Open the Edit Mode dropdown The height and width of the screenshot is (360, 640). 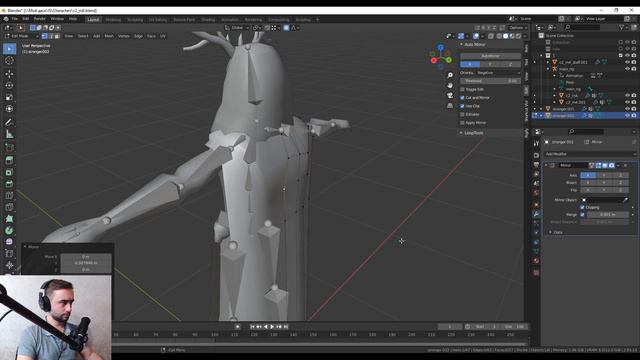pos(21,36)
